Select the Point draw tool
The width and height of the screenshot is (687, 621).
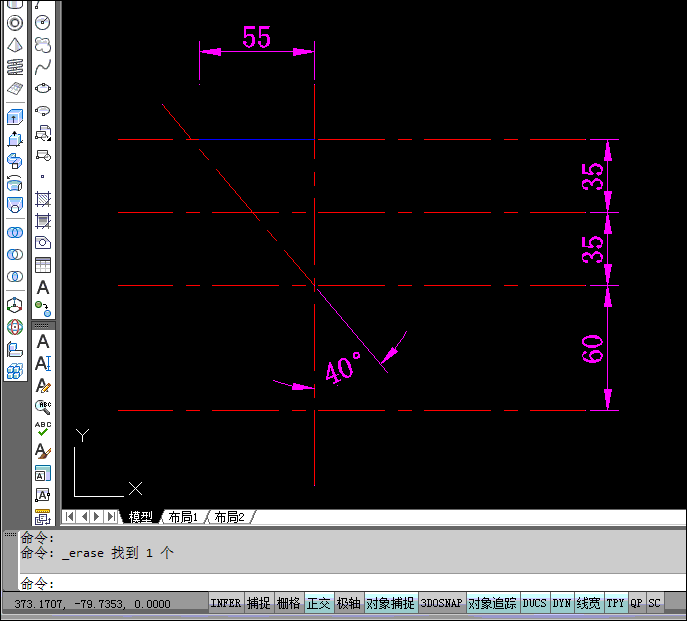(x=43, y=177)
